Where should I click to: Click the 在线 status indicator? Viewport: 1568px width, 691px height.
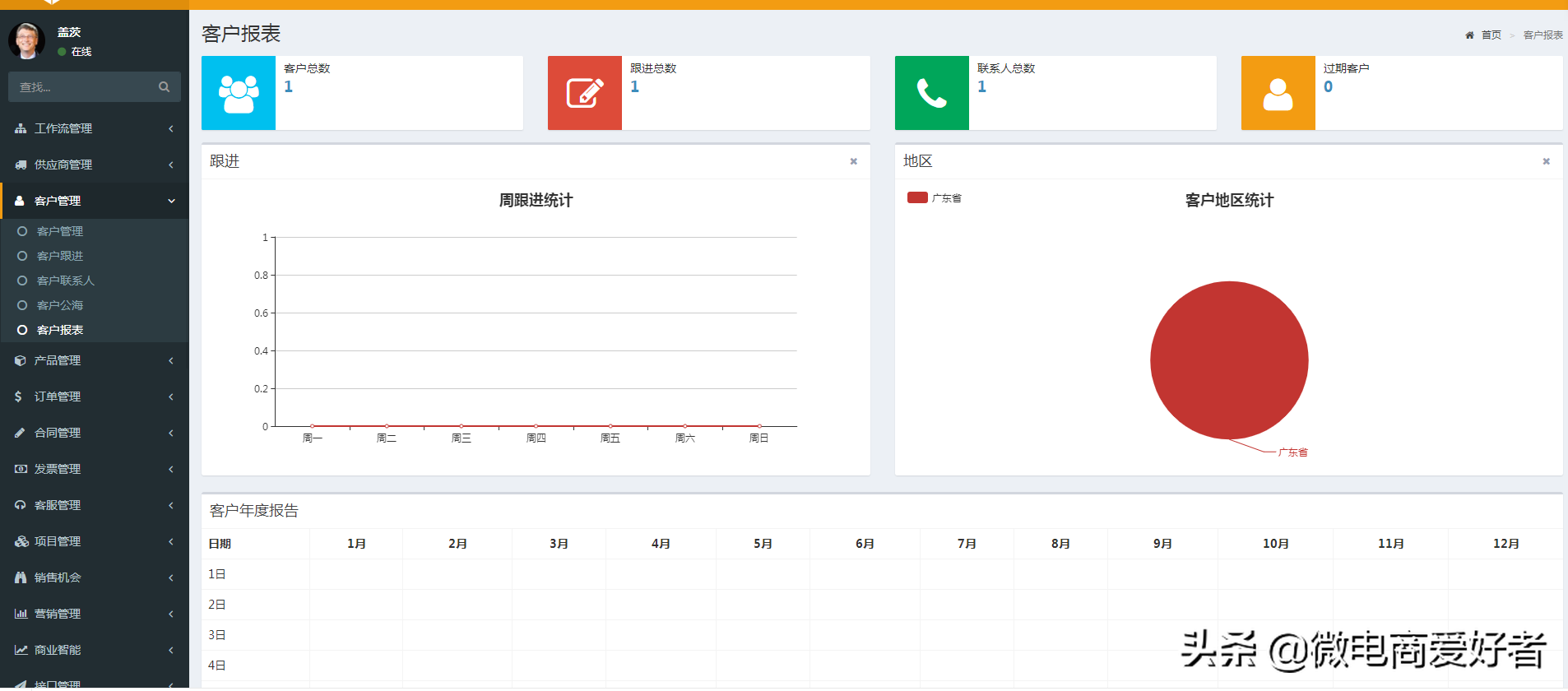(75, 52)
